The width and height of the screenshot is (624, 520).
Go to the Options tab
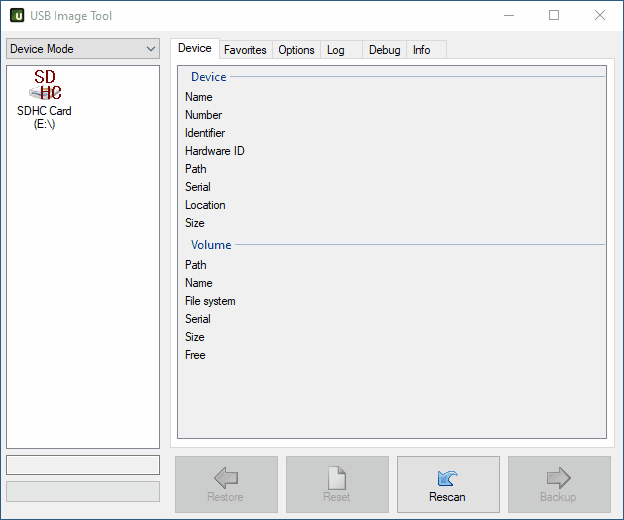pyautogui.click(x=296, y=50)
